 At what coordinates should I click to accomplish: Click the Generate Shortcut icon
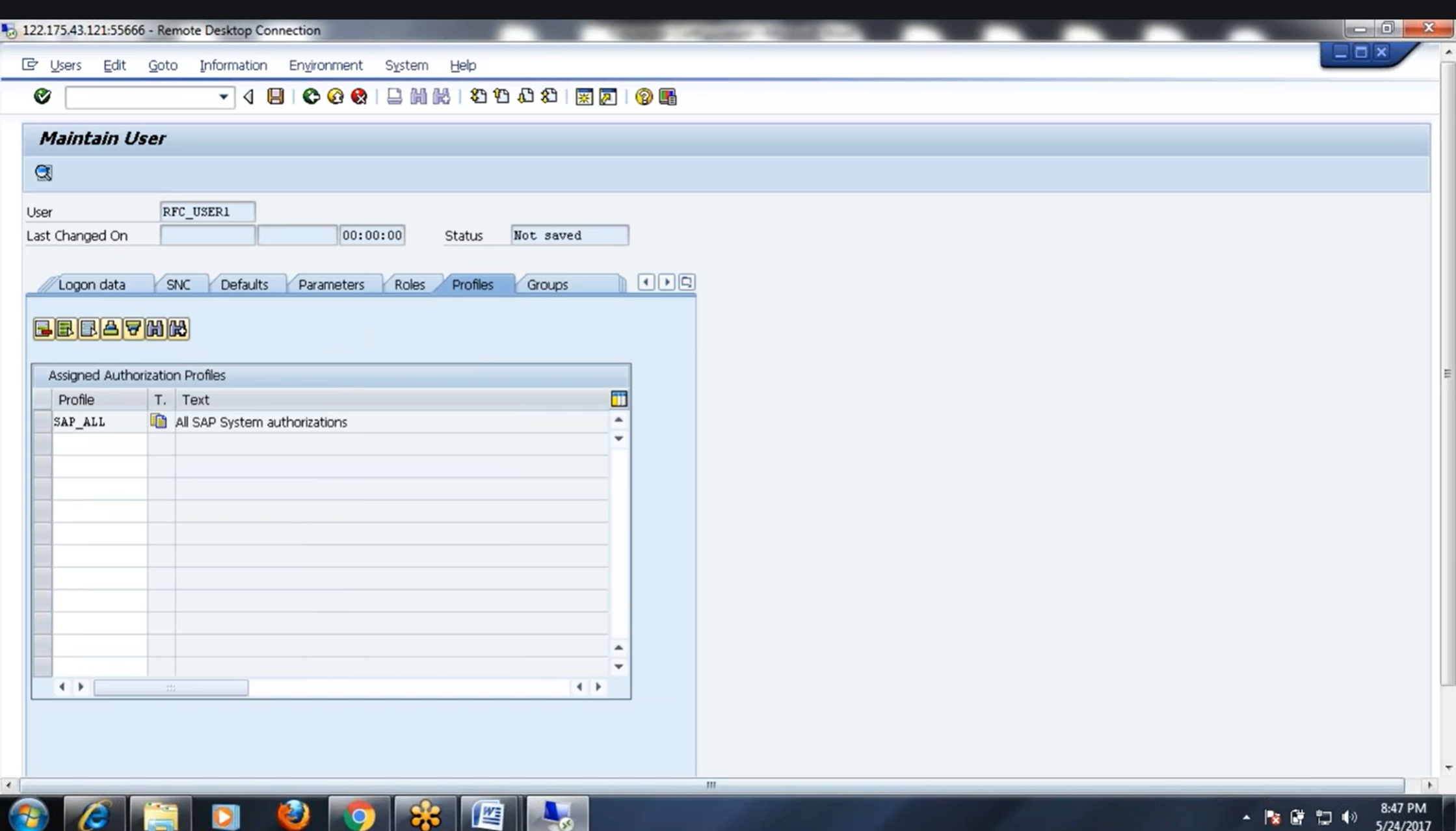(608, 96)
